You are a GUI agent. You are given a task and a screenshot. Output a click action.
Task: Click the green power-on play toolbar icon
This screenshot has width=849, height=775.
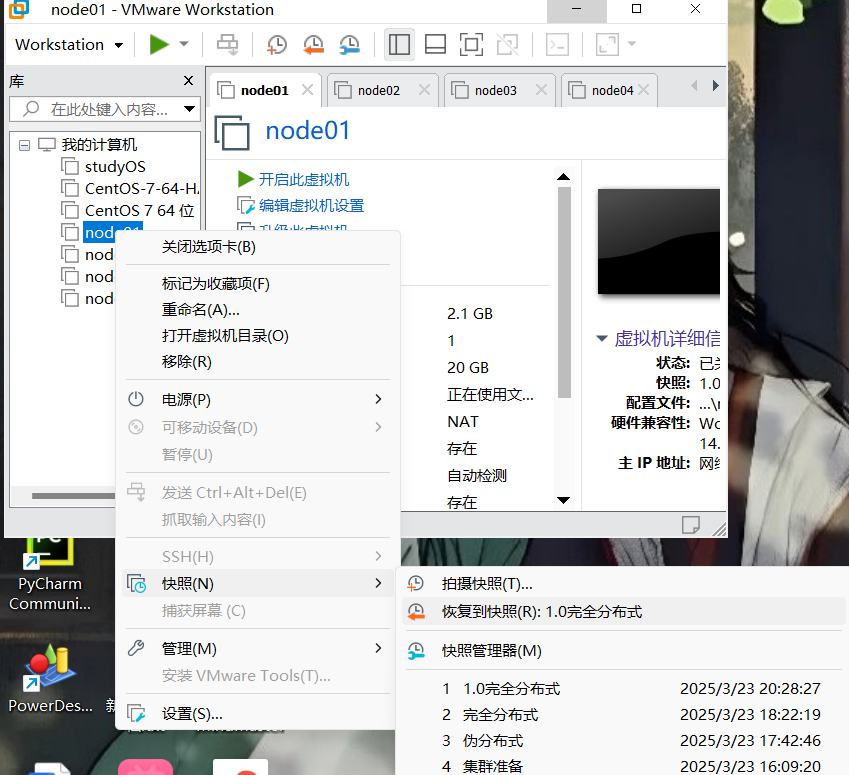[159, 44]
